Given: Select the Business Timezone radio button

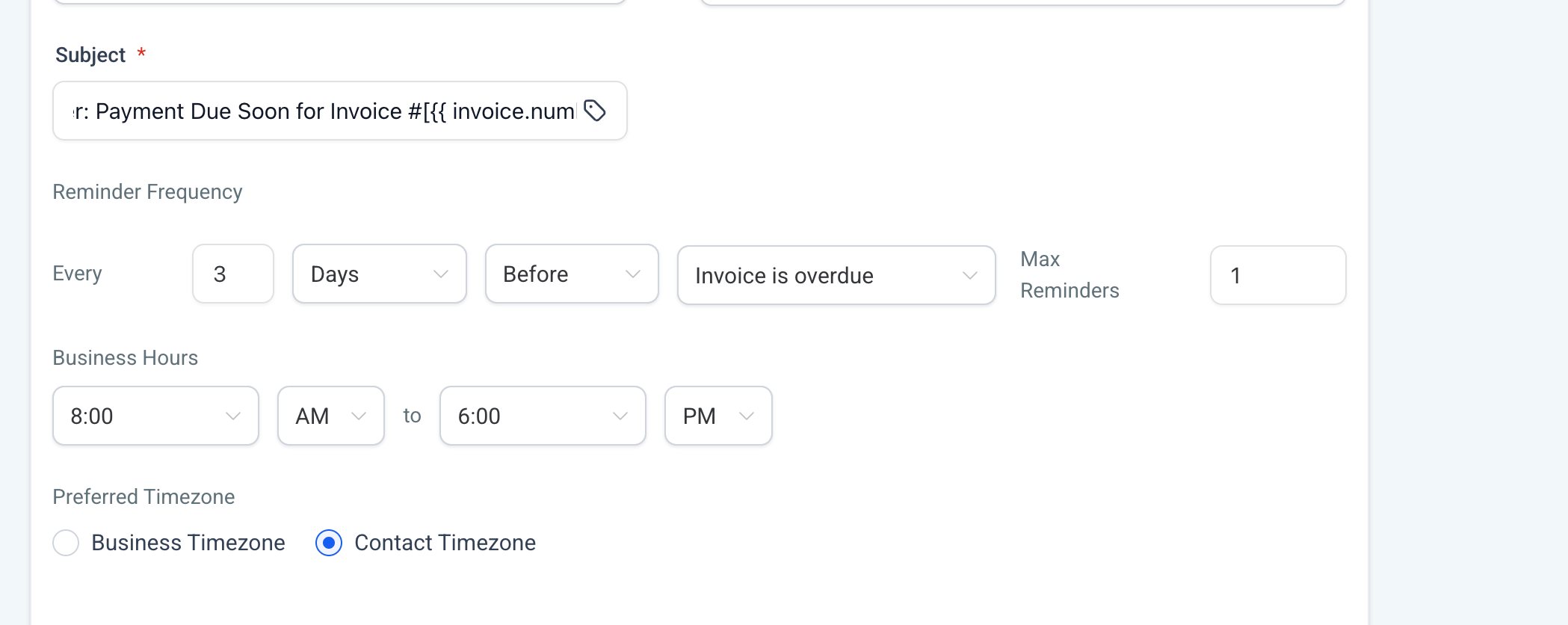Looking at the screenshot, I should click(x=66, y=543).
